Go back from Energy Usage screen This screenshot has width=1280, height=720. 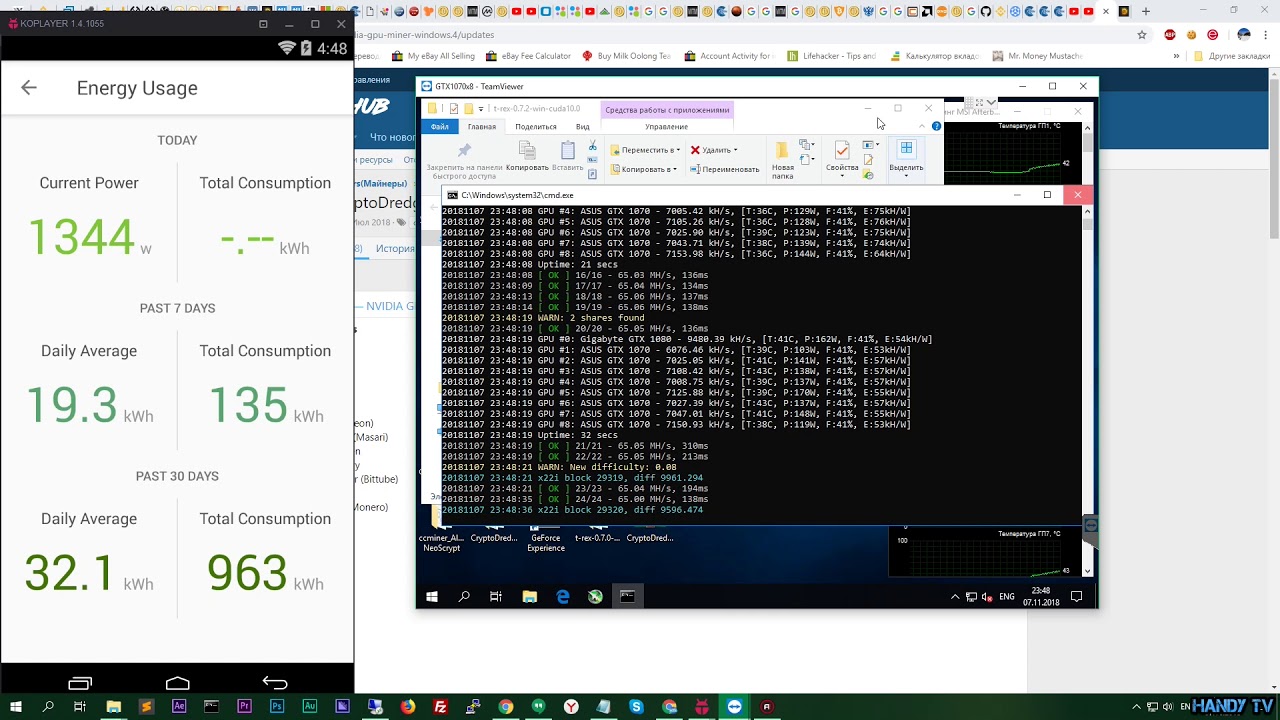29,88
